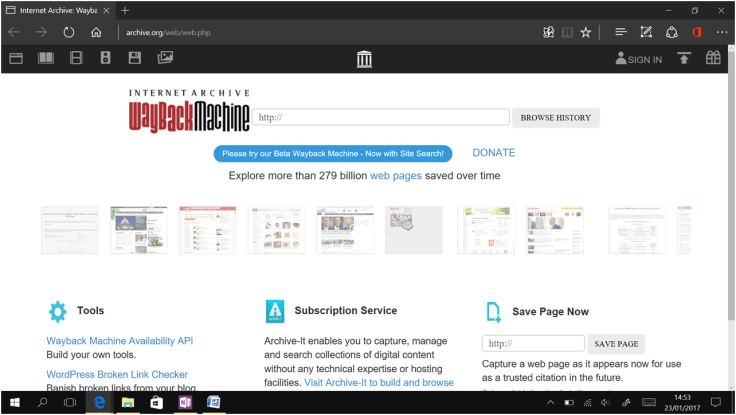Image resolution: width=736 pixels, height=415 pixels.
Task: Click the Internet Archive building logo icon
Action: pos(364,60)
